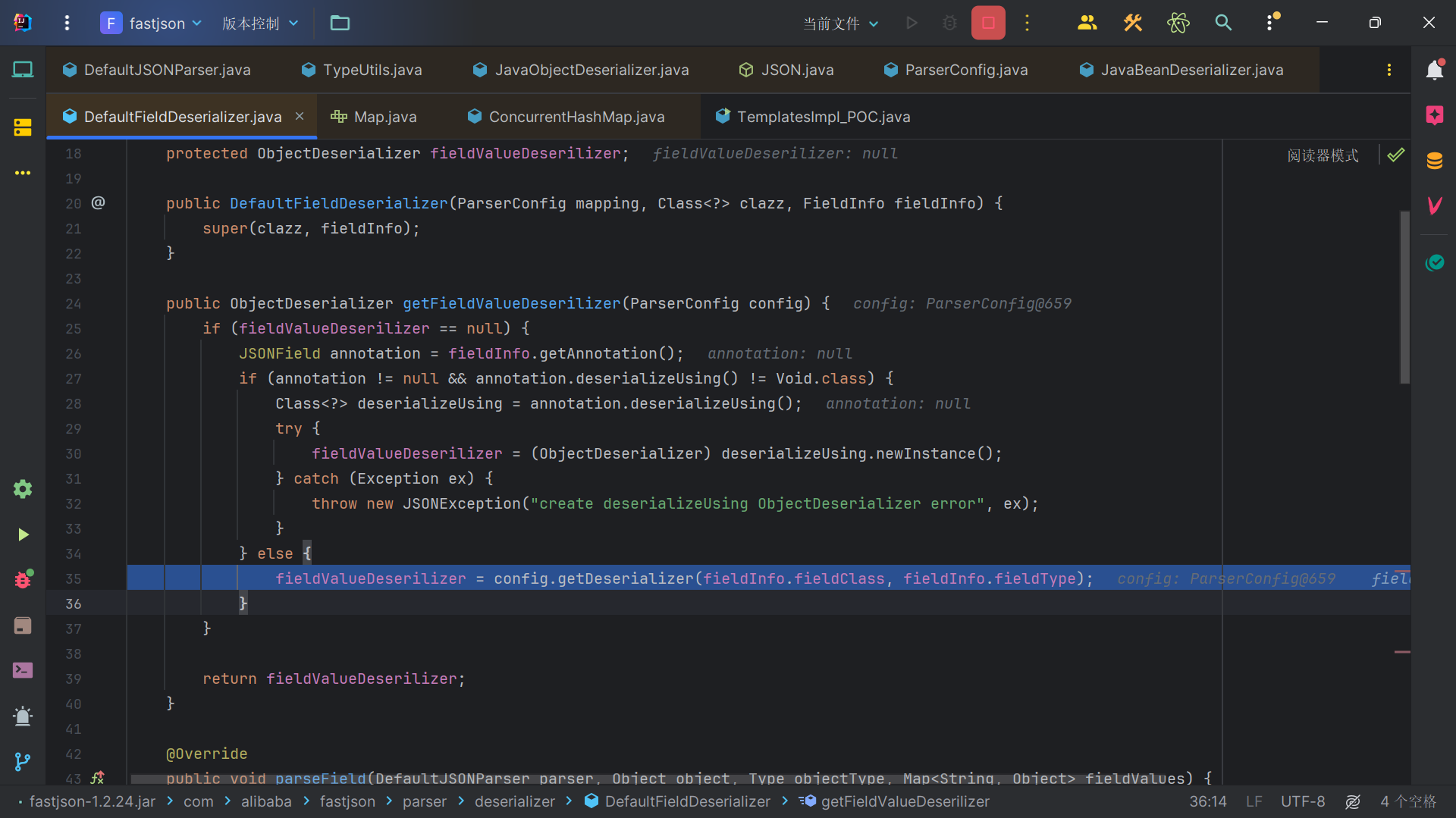Open the Debug tool window
Viewport: 1456px width, 818px height.
pyautogui.click(x=23, y=579)
